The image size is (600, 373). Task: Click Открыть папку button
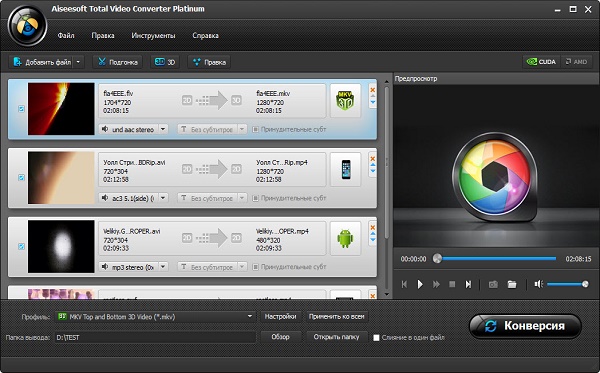[x=337, y=337]
